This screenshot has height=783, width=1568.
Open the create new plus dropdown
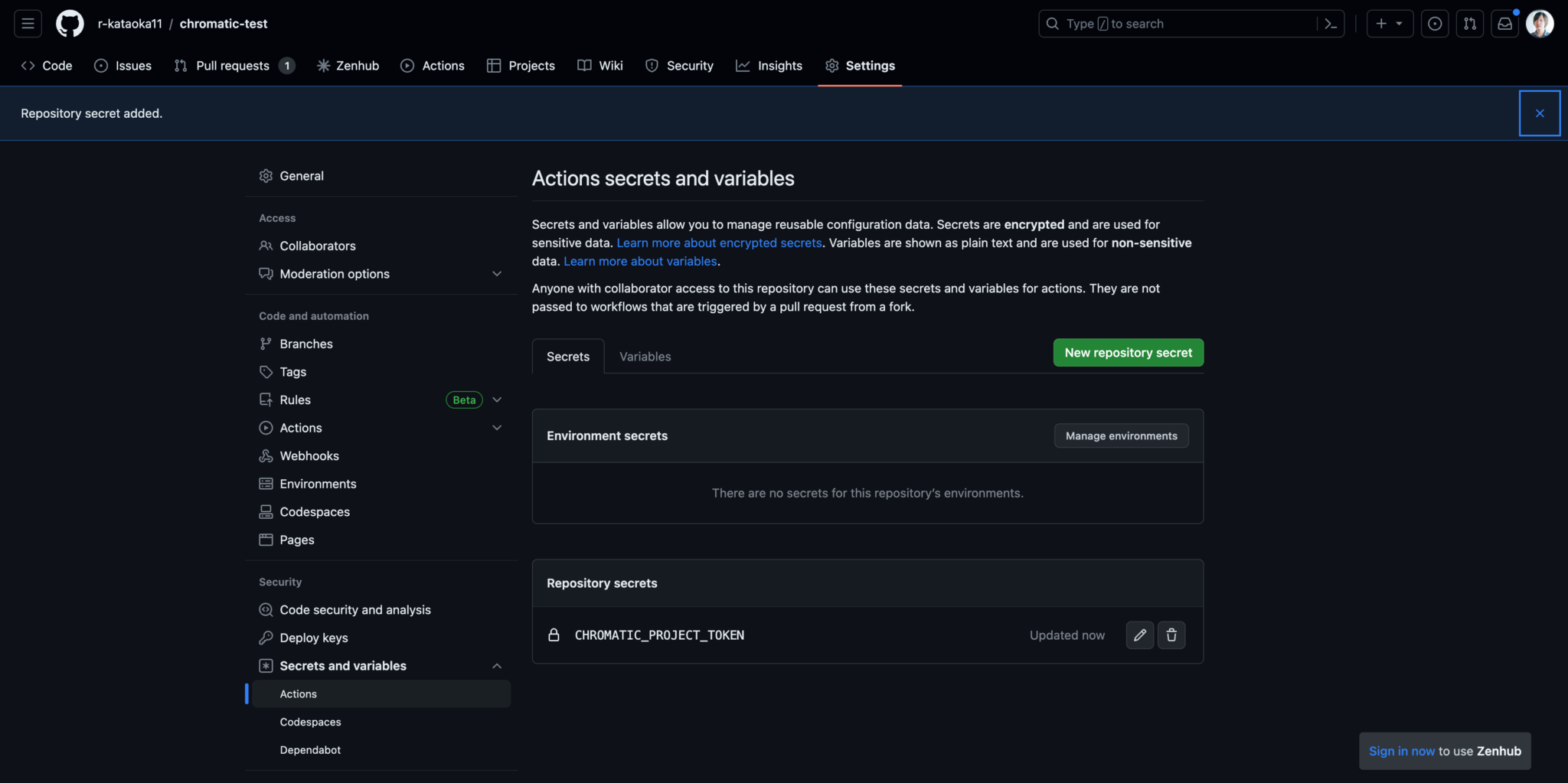[1389, 24]
